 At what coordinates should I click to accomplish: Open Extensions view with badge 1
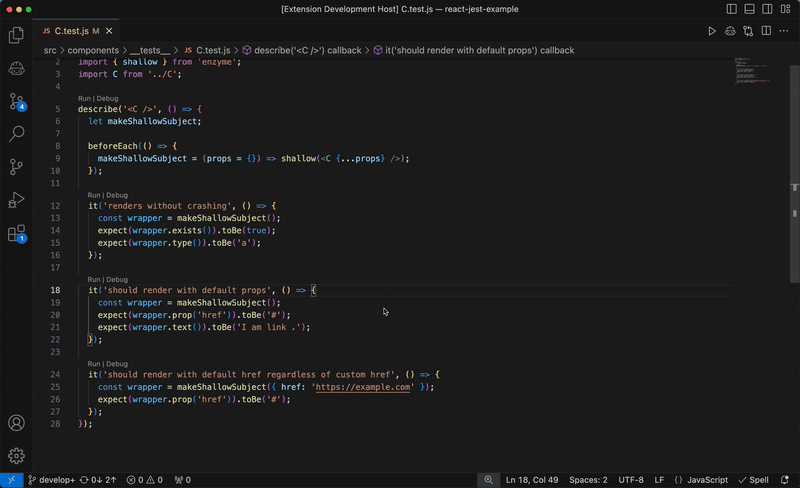coord(16,233)
